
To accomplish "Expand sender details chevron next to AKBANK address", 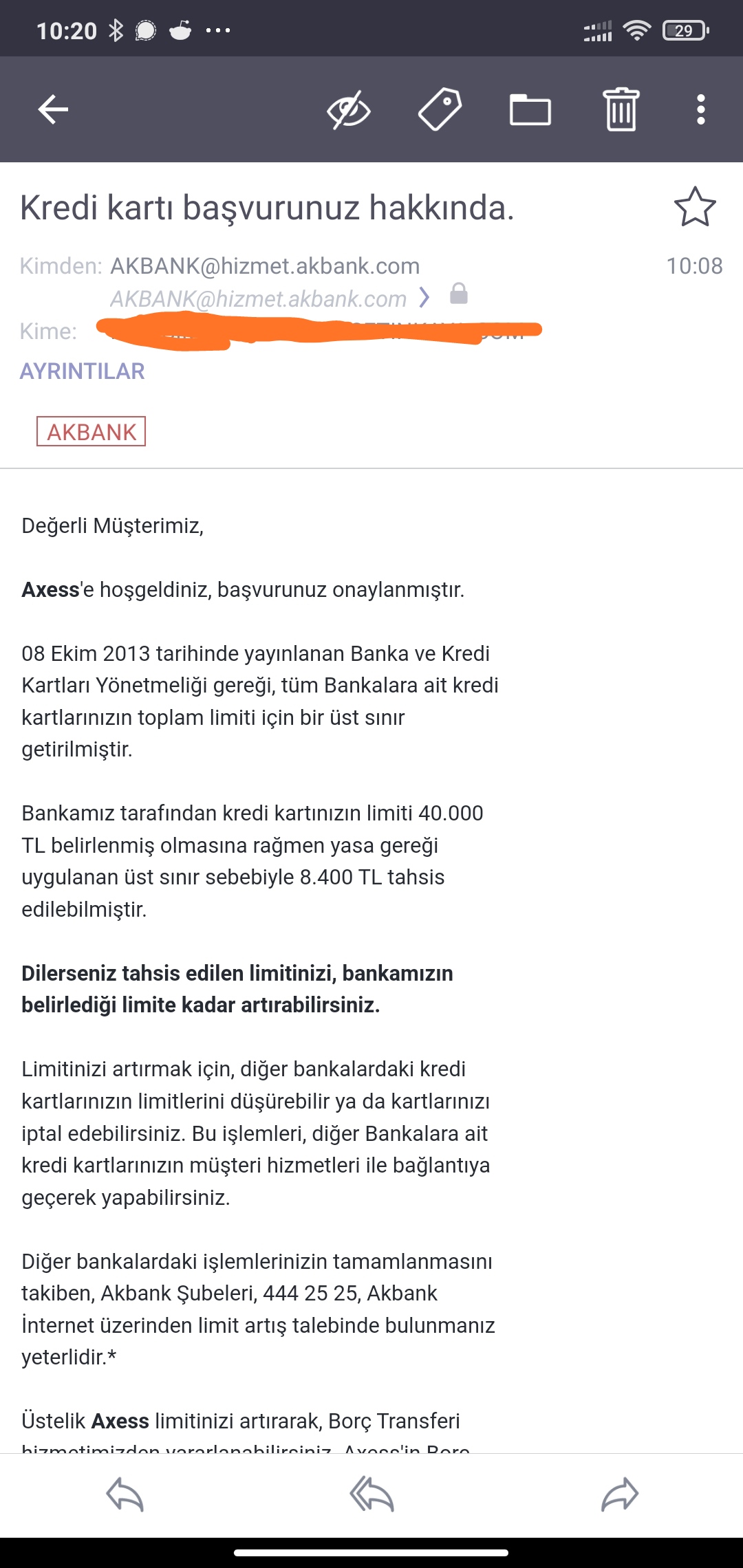I will coord(424,298).
